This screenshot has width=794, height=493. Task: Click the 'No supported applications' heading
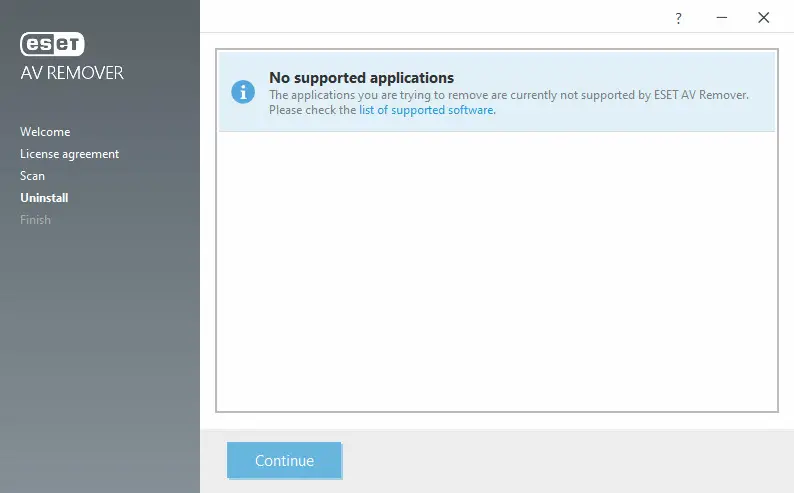(x=362, y=77)
